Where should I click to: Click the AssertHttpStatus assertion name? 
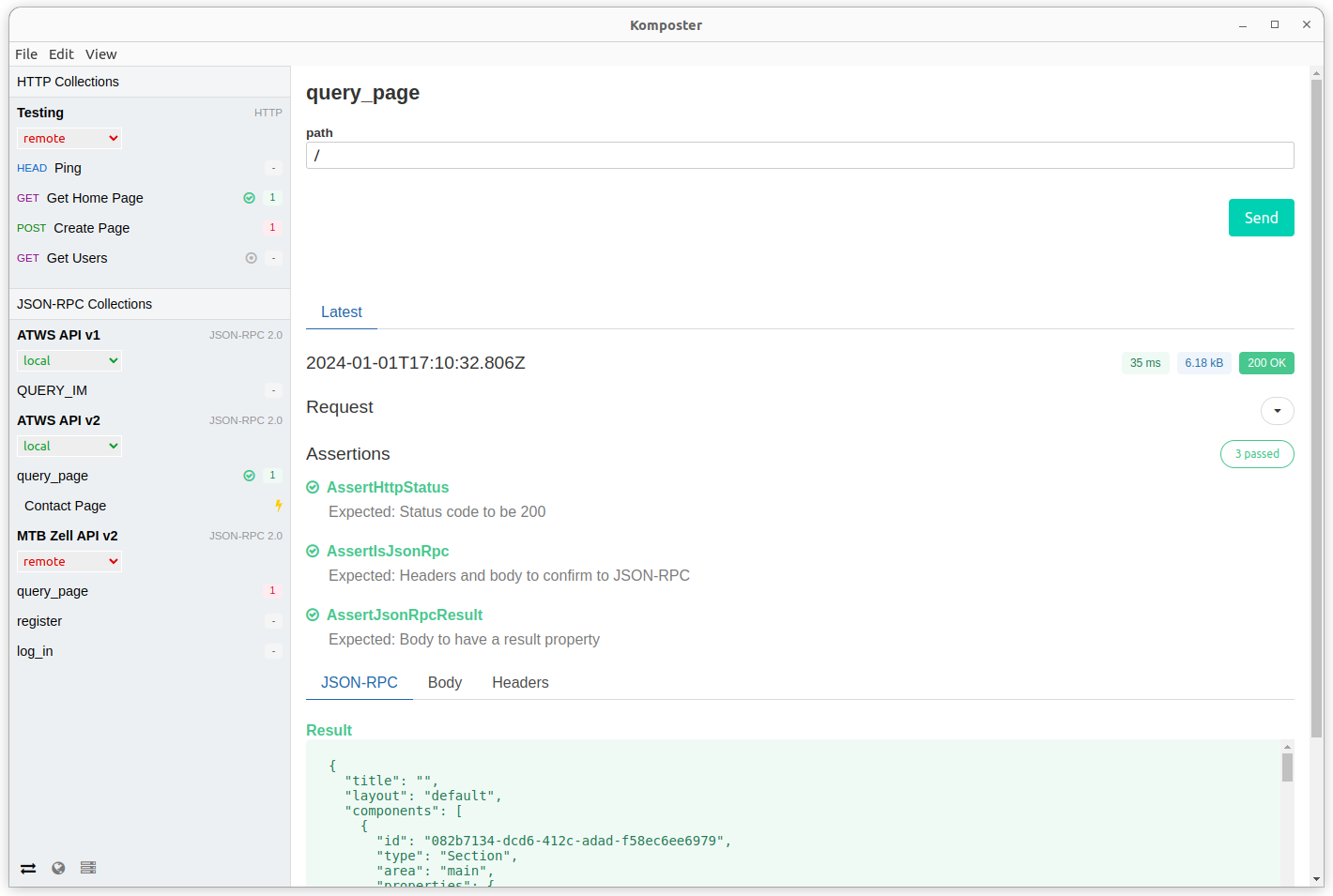[388, 487]
